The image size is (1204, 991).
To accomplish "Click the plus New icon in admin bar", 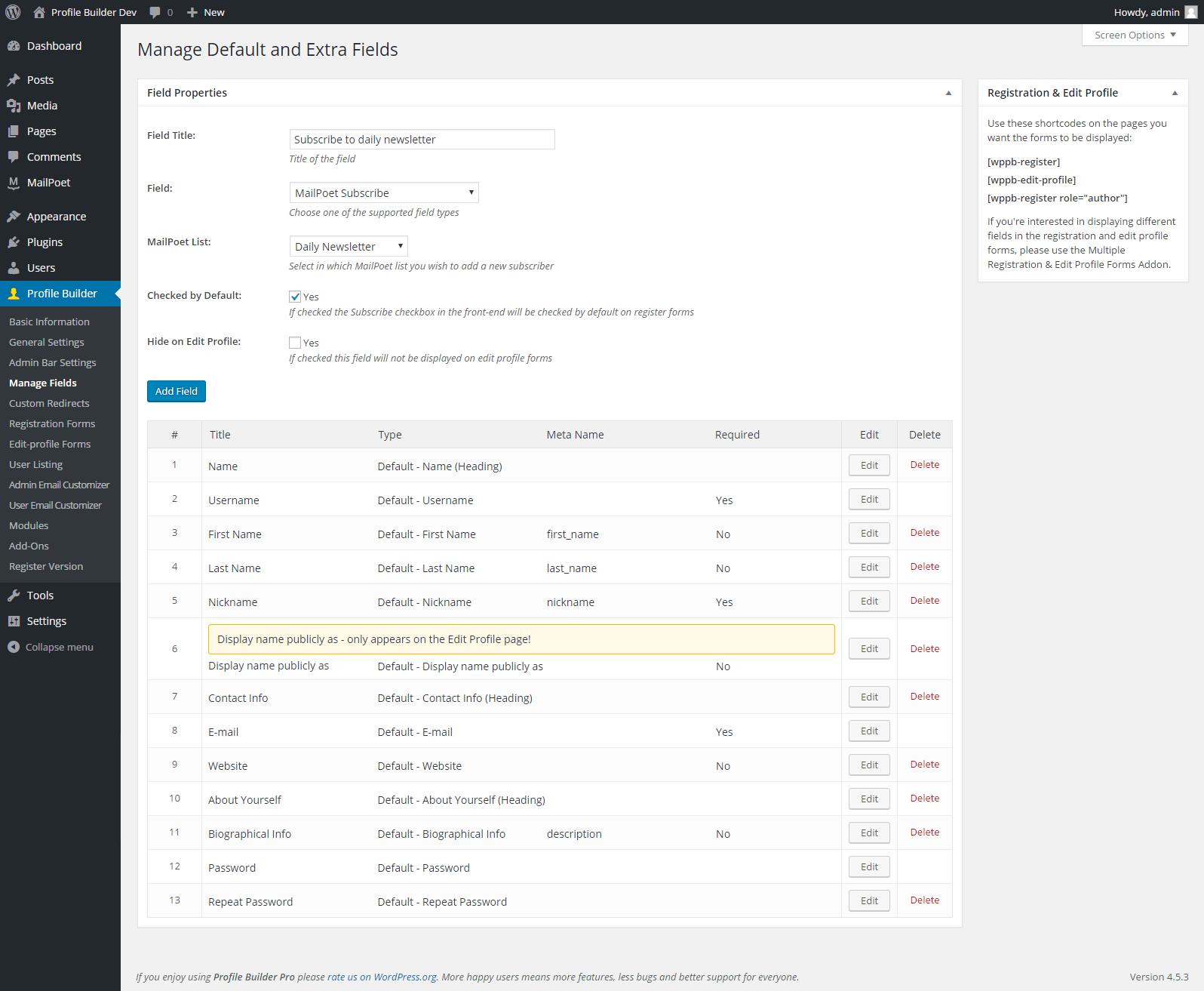I will (x=192, y=12).
